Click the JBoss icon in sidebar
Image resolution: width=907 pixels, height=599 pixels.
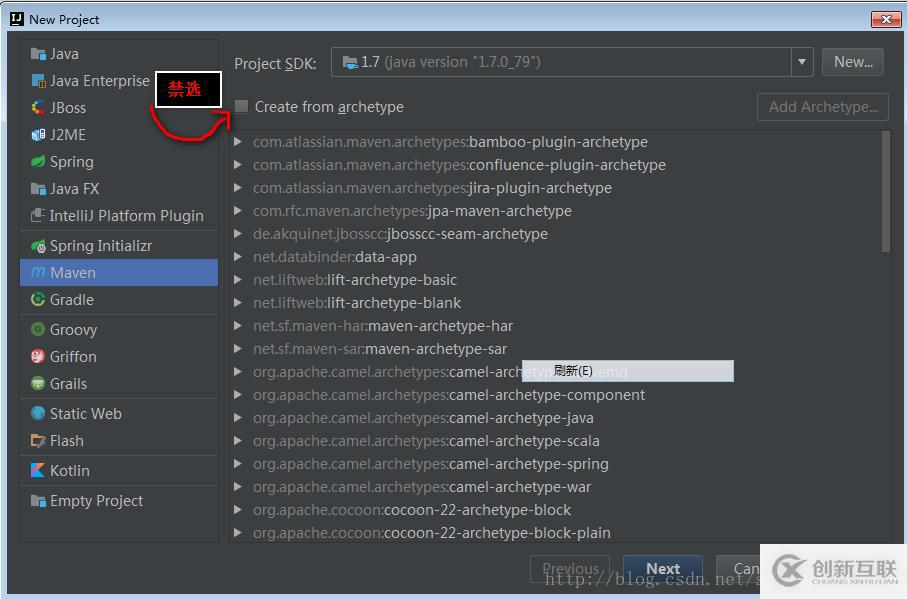pyautogui.click(x=38, y=108)
